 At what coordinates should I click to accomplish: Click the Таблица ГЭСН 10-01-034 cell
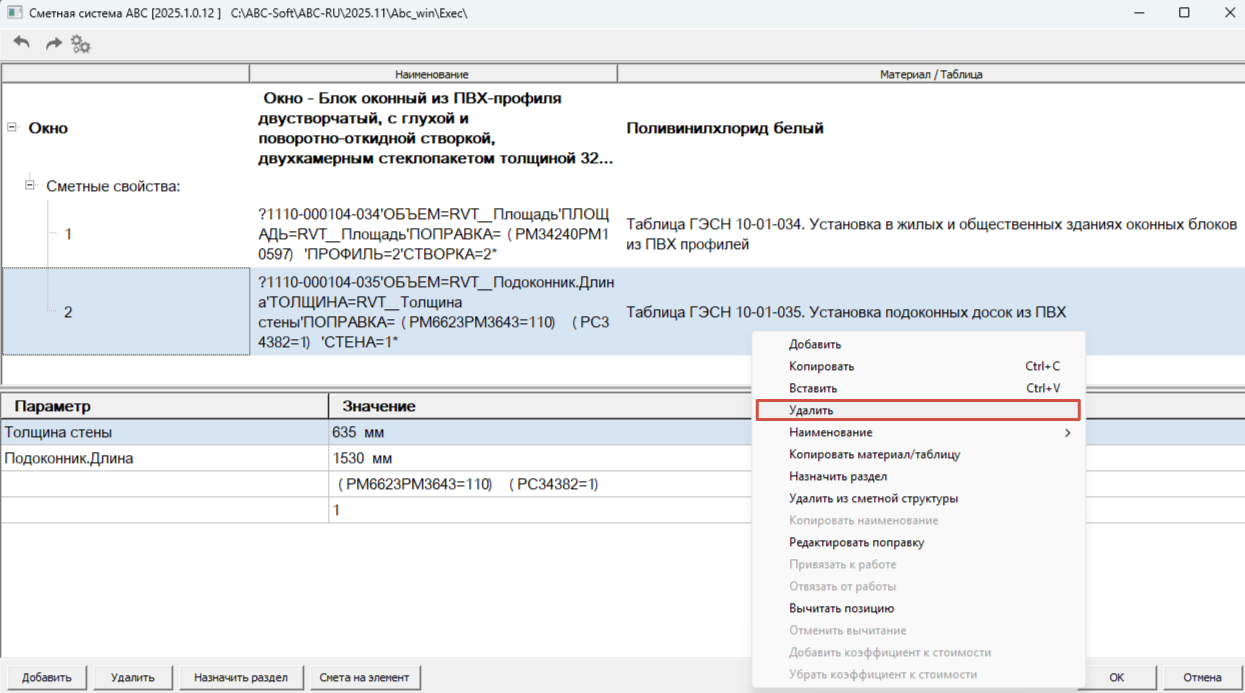(x=931, y=234)
